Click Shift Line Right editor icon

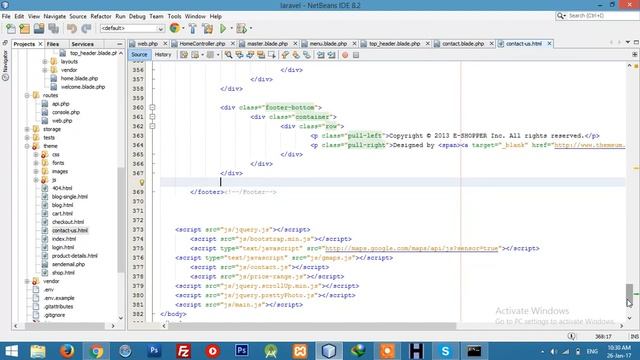click(x=331, y=55)
